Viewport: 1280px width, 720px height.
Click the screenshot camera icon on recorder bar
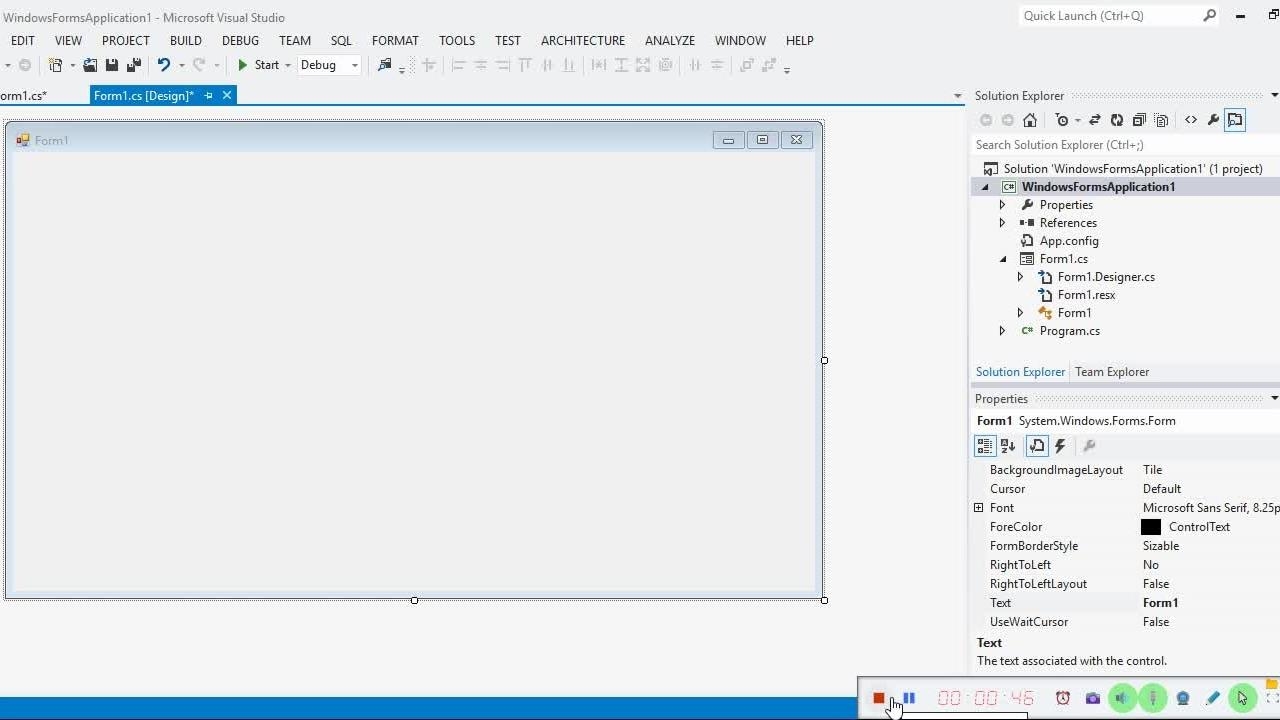click(x=1092, y=698)
